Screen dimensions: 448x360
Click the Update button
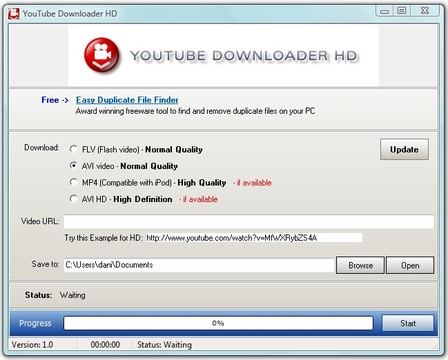(404, 149)
